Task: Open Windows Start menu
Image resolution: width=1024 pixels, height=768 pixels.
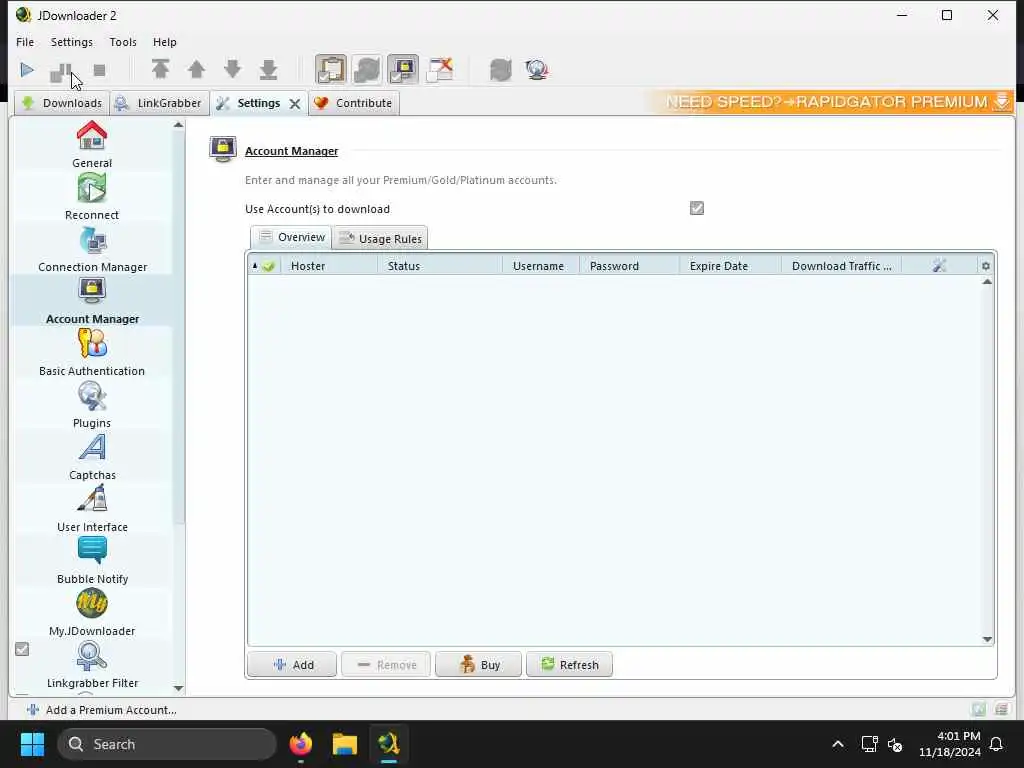Action: (32, 744)
